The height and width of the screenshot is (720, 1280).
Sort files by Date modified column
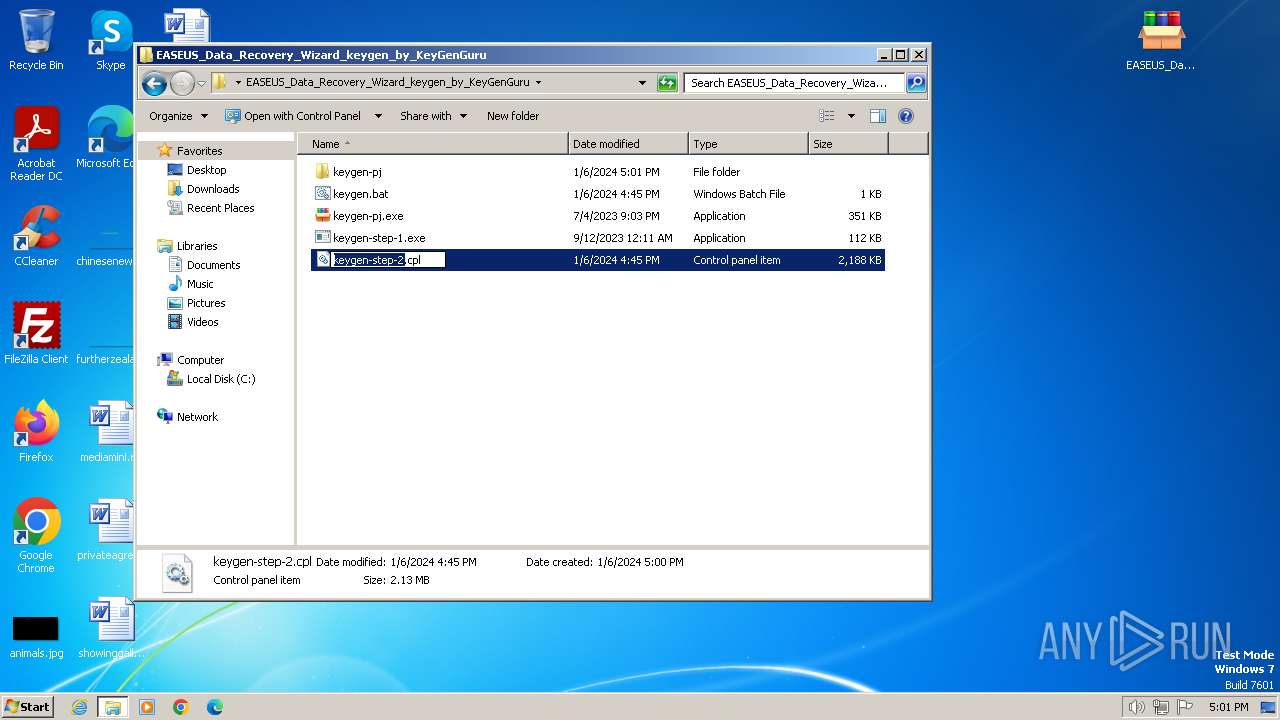pos(628,144)
